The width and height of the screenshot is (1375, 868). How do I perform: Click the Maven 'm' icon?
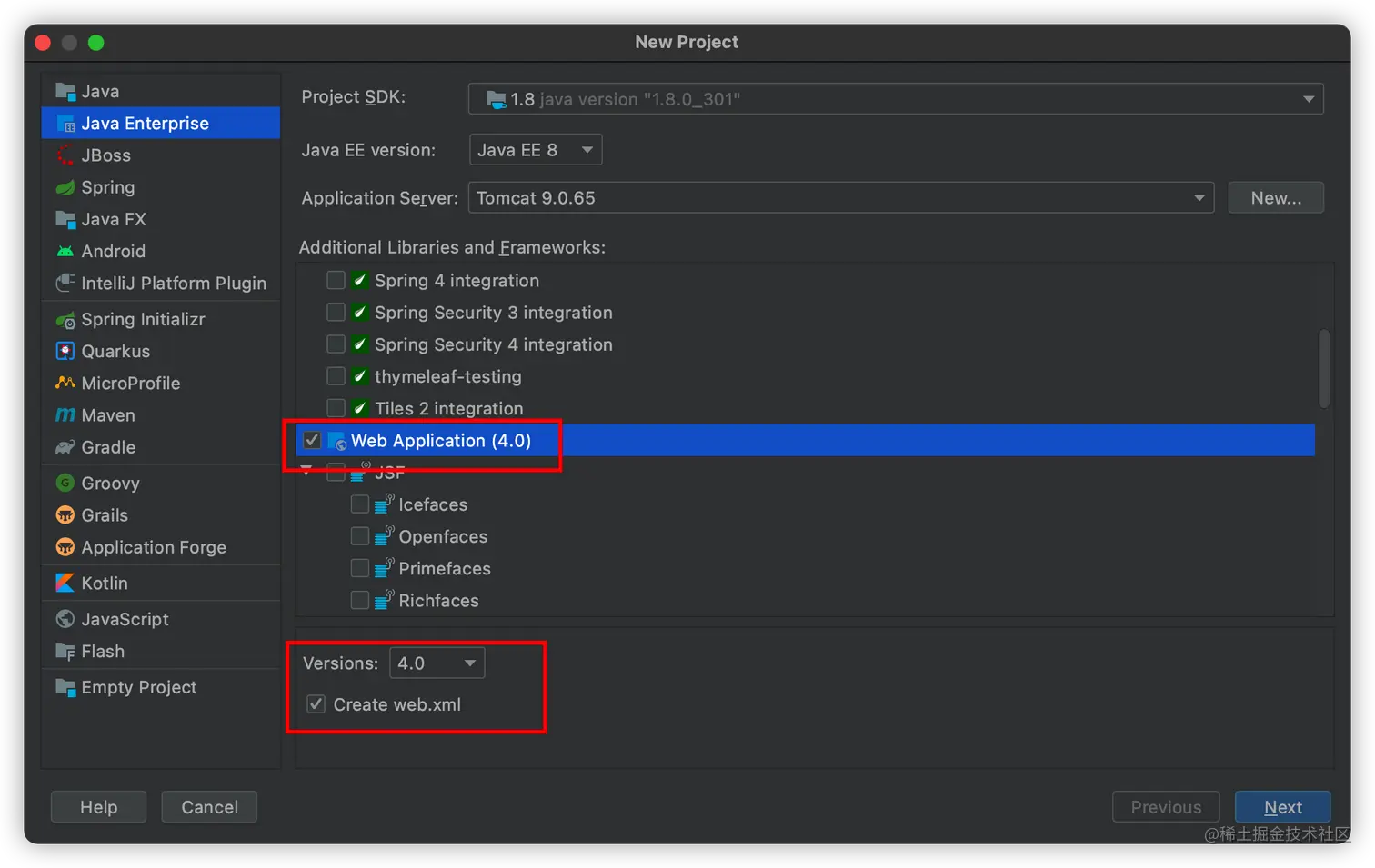(65, 414)
